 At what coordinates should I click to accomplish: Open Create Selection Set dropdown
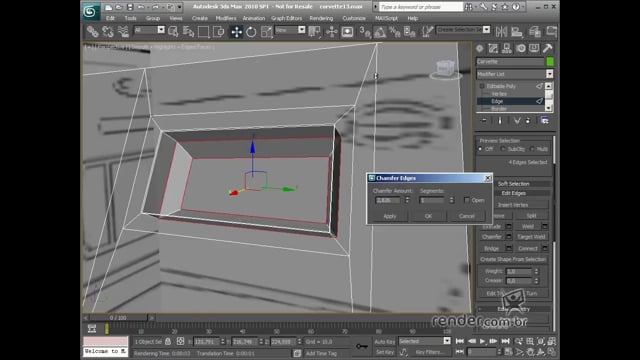pos(486,30)
